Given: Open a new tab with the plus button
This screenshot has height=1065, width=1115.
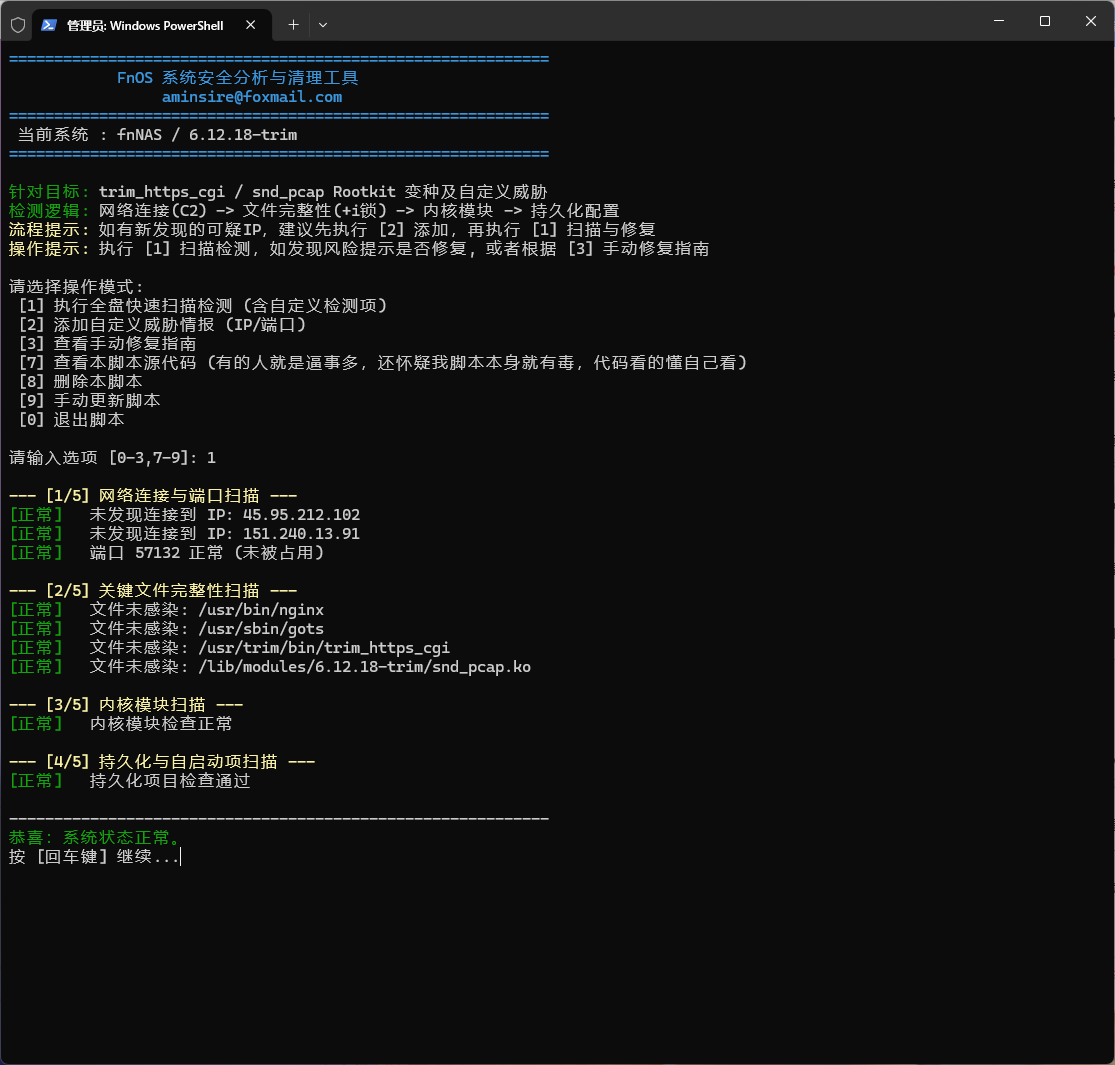Looking at the screenshot, I should tap(293, 25).
